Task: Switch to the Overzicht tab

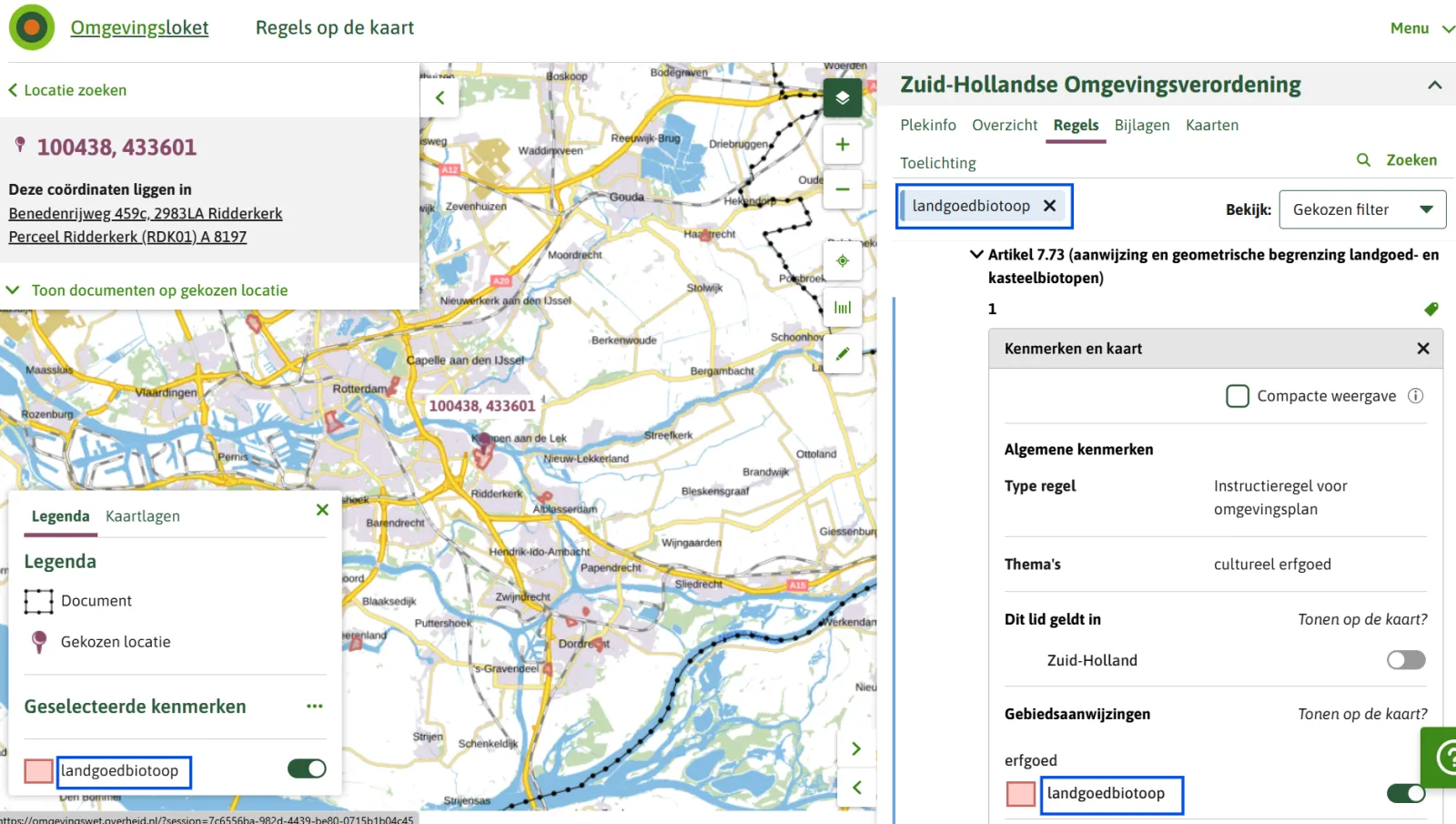Action: 1005,126
